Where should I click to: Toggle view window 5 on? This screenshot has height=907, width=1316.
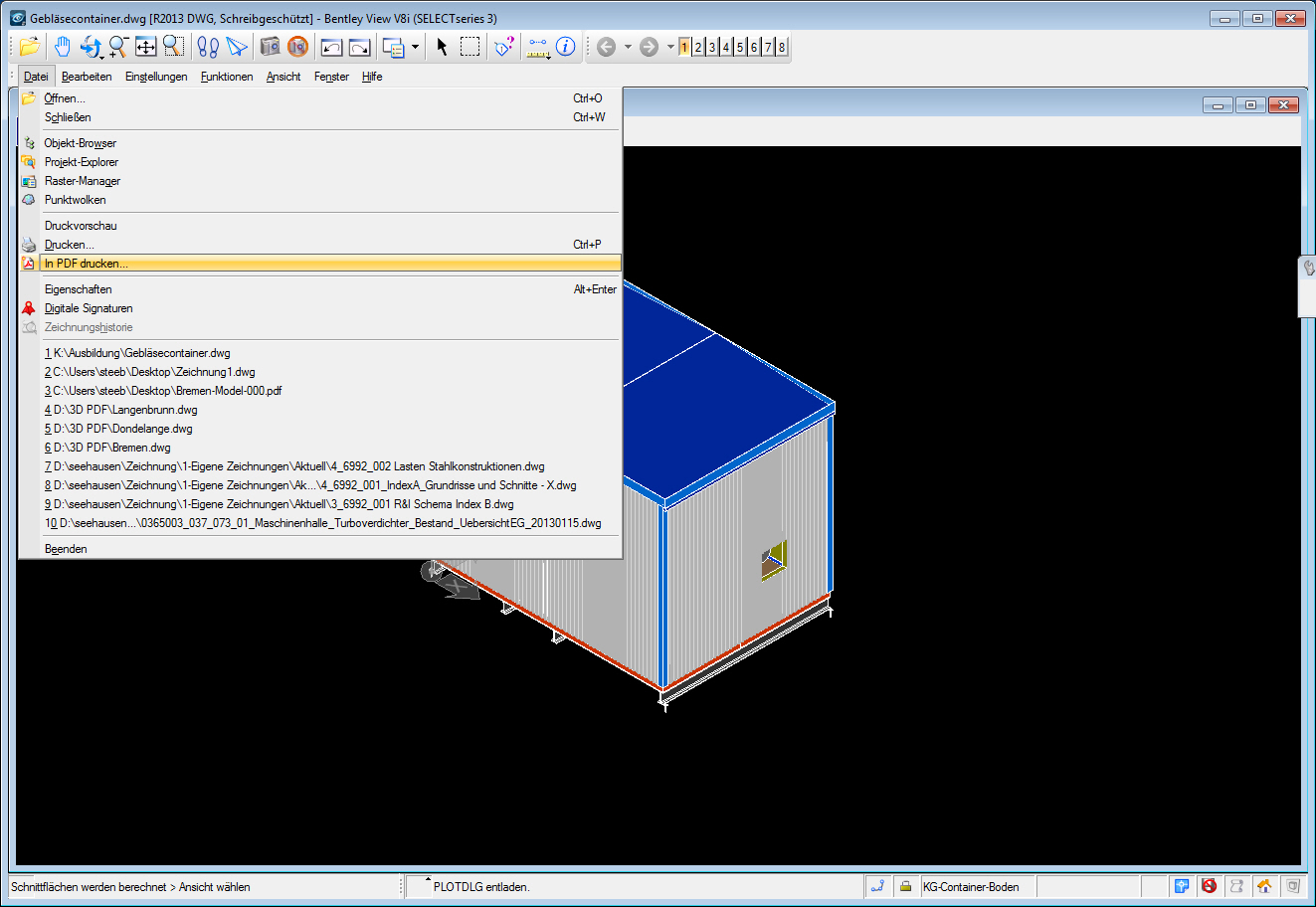coord(740,46)
